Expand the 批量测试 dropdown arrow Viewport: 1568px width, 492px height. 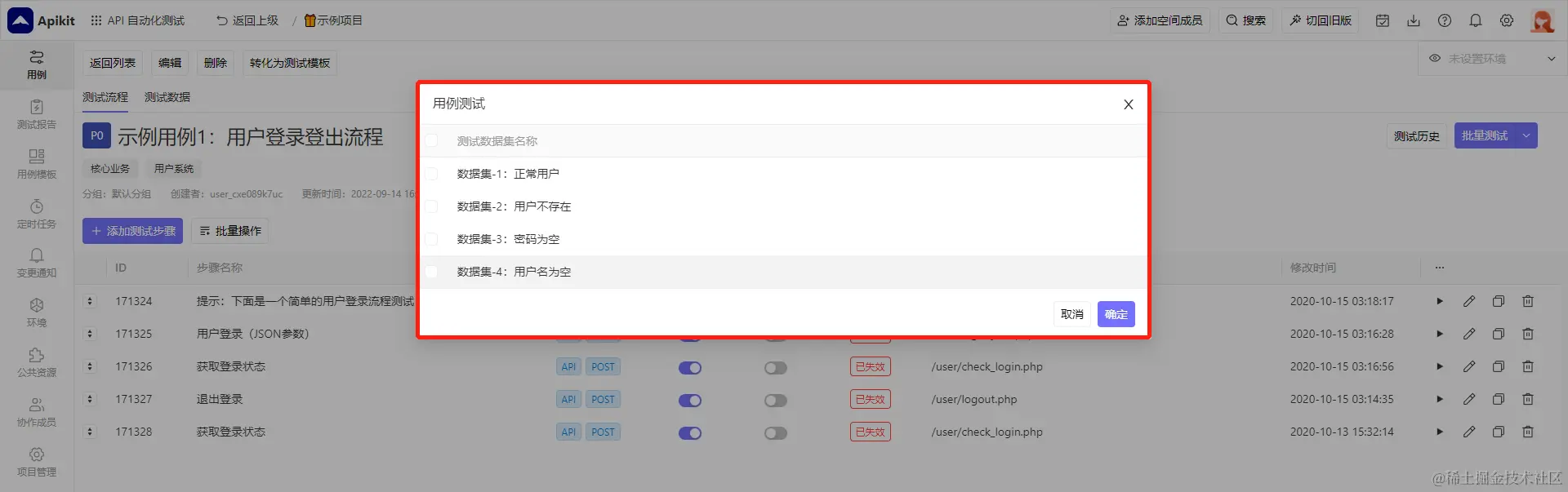[x=1526, y=135]
